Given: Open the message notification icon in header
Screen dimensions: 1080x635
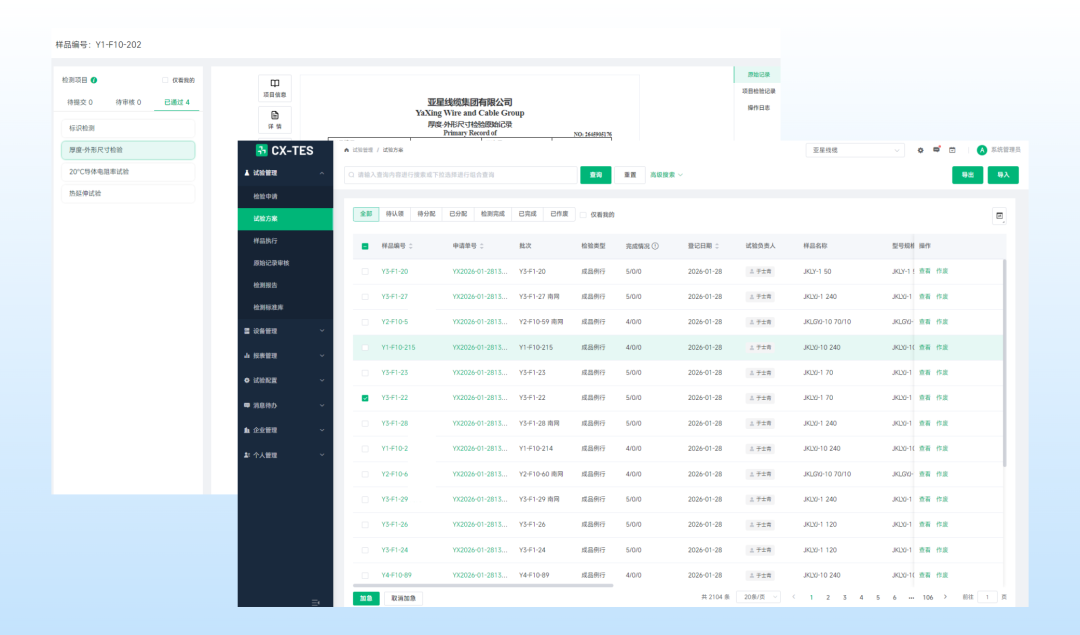Looking at the screenshot, I should point(937,150).
